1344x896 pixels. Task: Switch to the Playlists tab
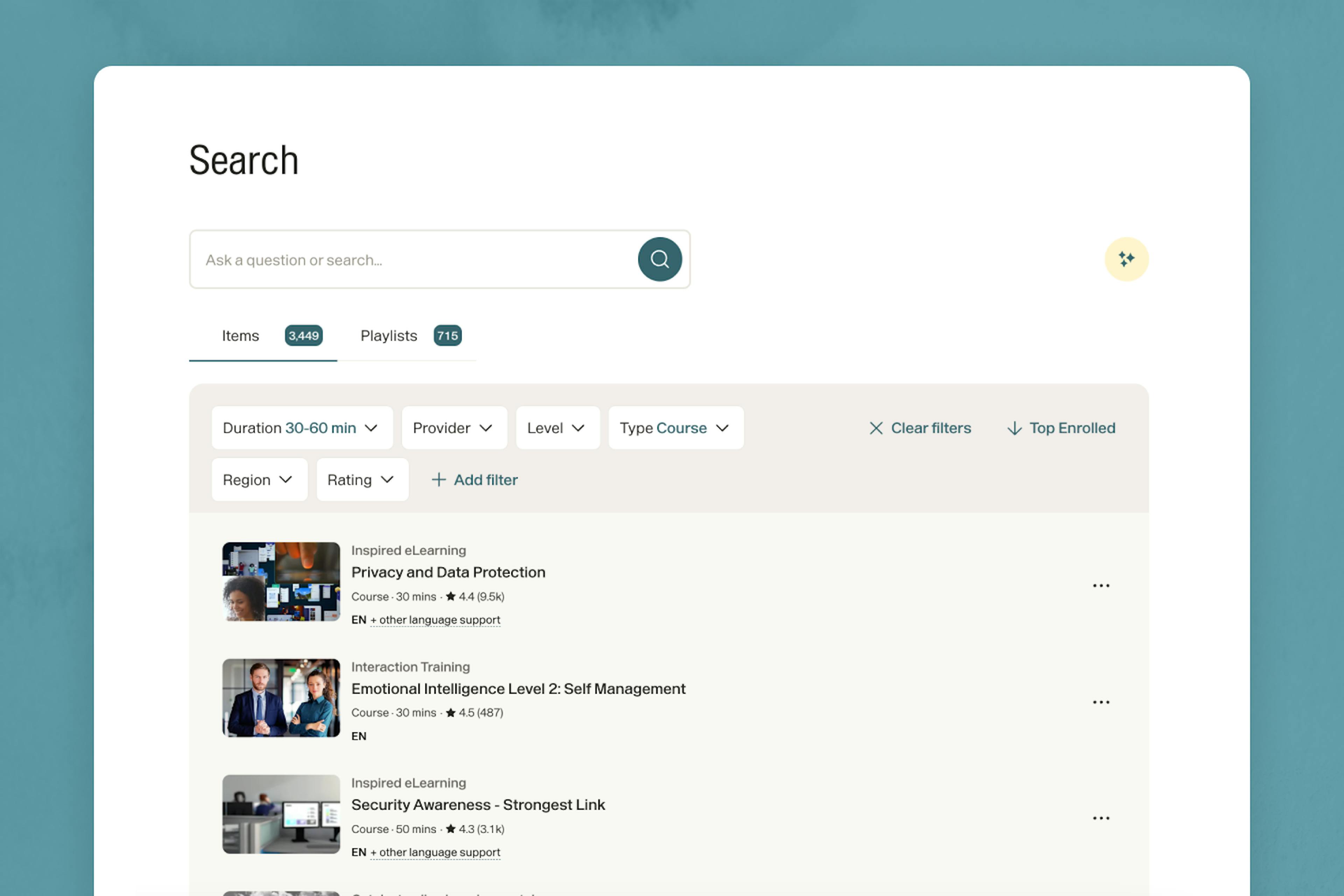[389, 336]
